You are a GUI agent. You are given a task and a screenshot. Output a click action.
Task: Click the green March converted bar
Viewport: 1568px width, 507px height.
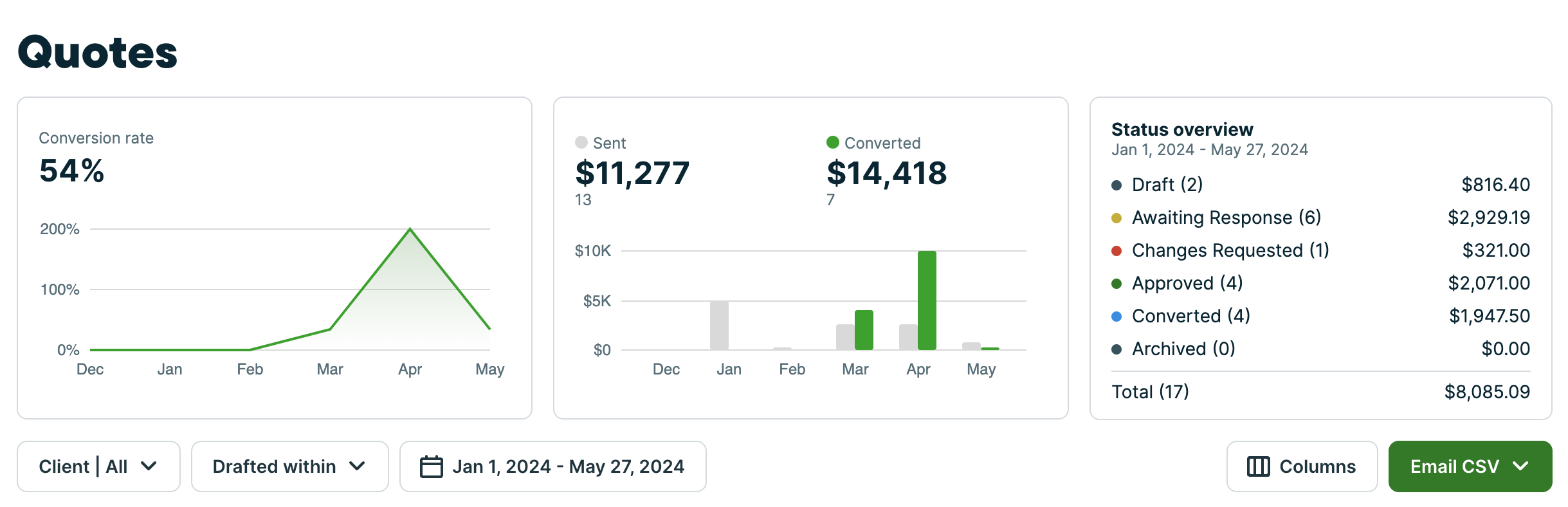864,329
